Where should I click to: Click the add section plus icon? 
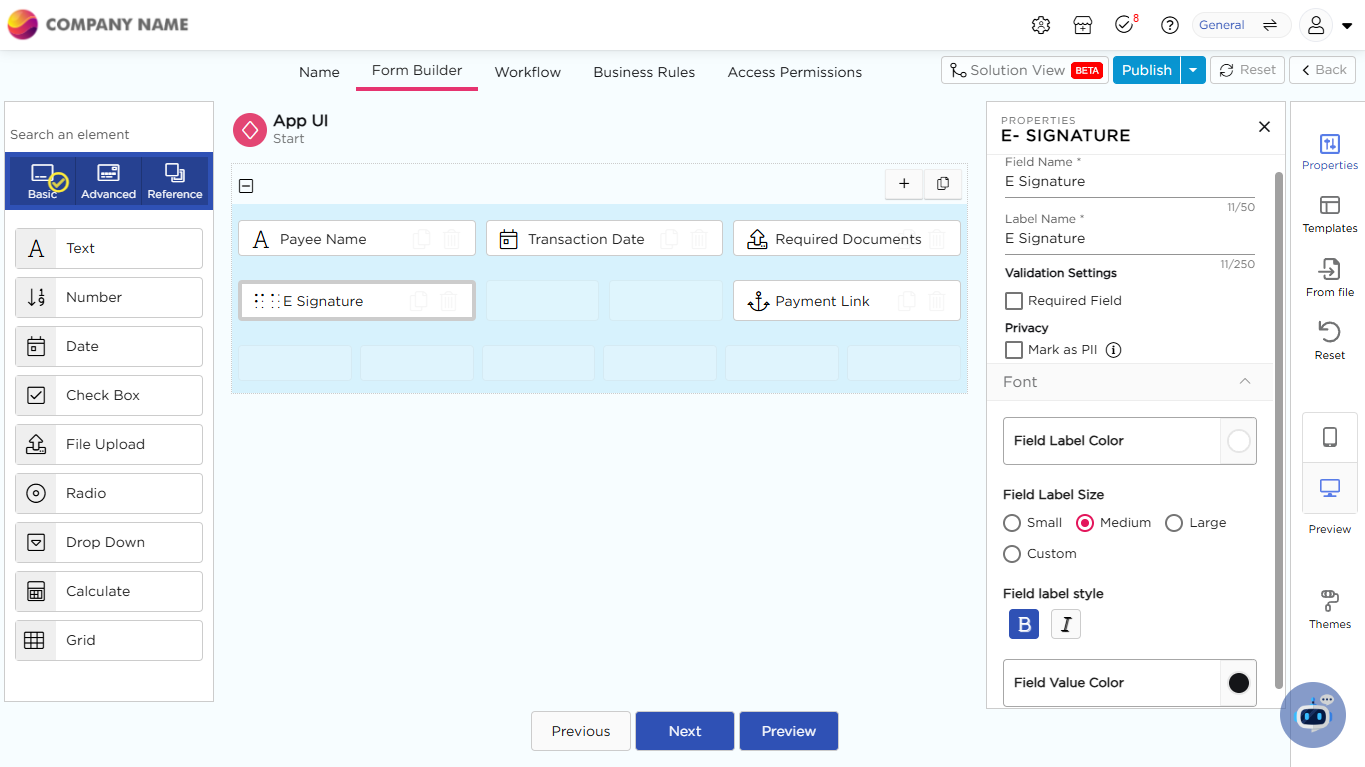904,184
